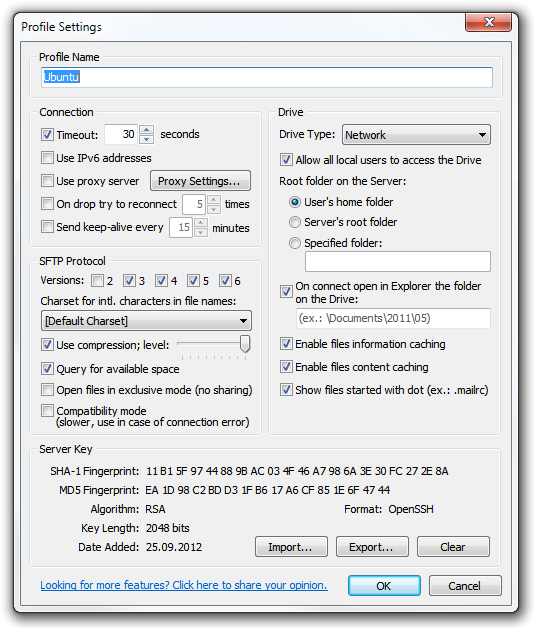Enable Compatibility mode checkbox
The image size is (534, 628).
point(47,411)
